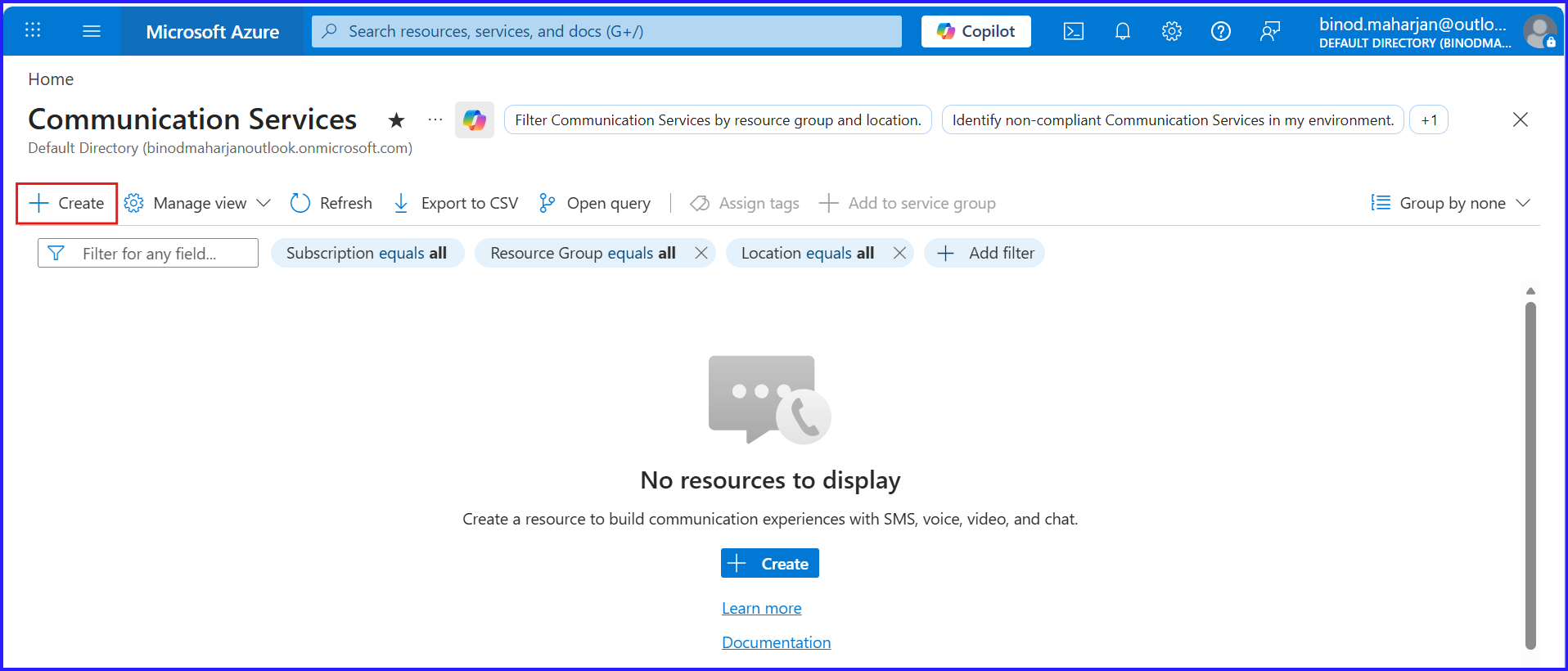The width and height of the screenshot is (1568, 671).
Task: Select suggestion Identify non-compliant Communication Services
Action: pyautogui.click(x=1173, y=120)
